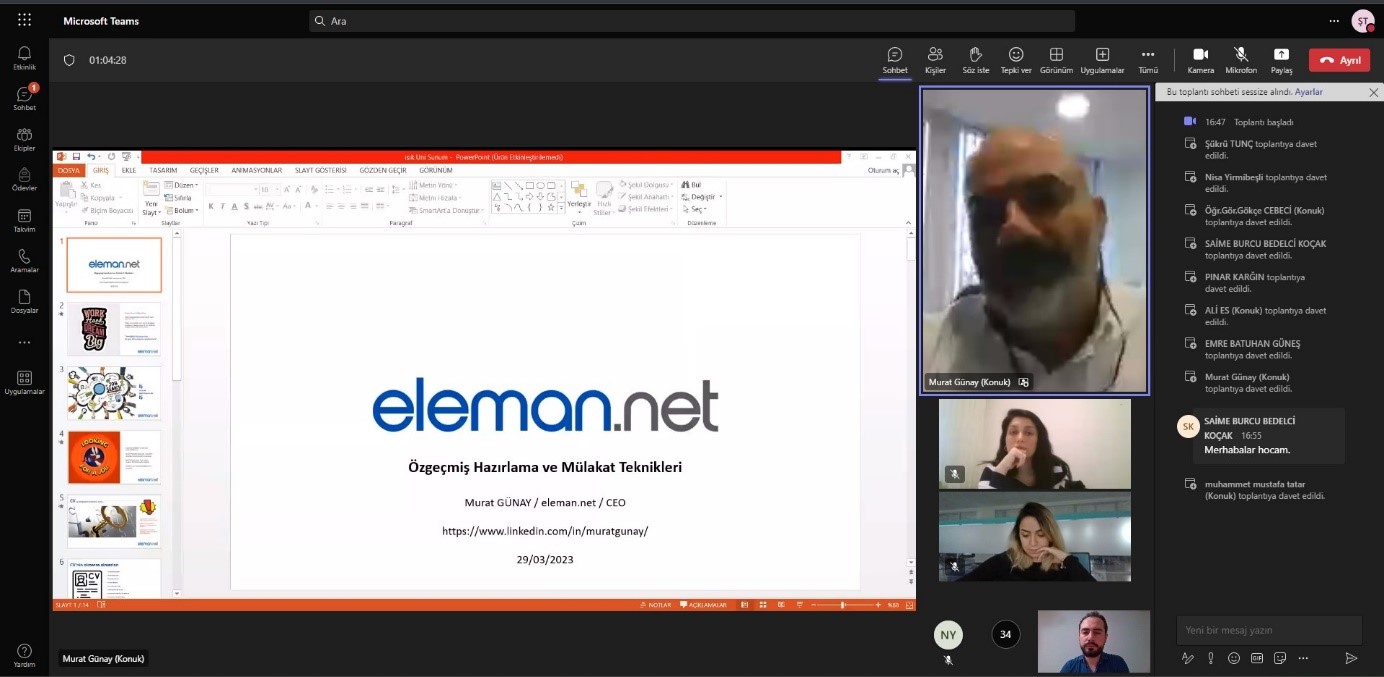The width and height of the screenshot is (1384, 677).
Task: Unmute with the Mikrofon button
Action: pos(1241,60)
